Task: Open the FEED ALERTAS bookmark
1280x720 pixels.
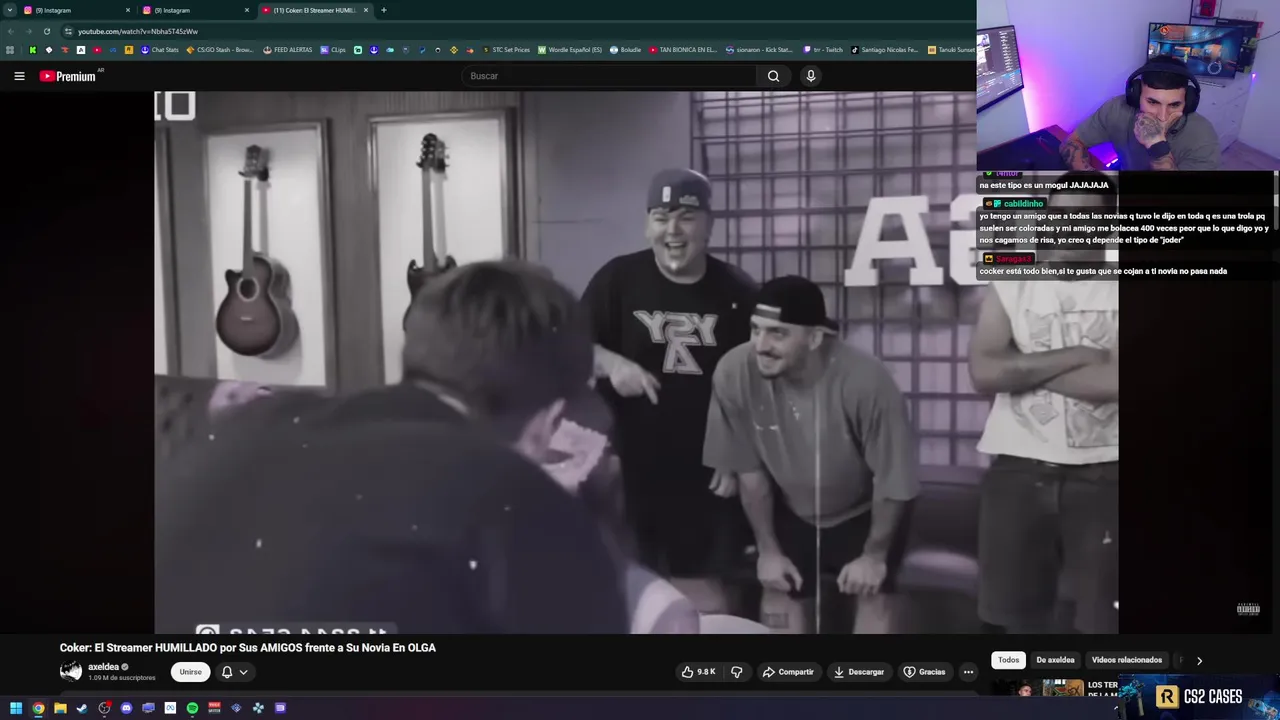Action: tap(288, 50)
